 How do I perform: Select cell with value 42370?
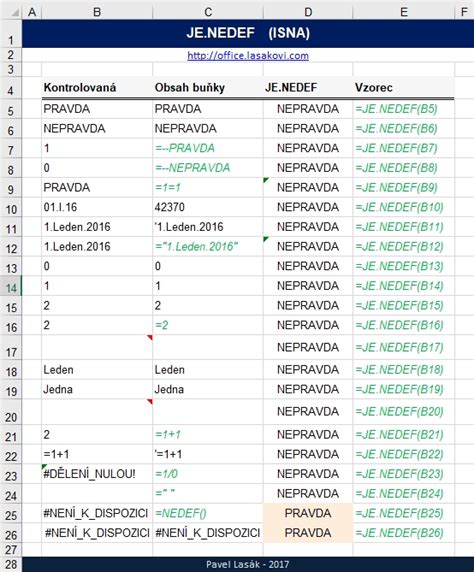tap(208, 207)
